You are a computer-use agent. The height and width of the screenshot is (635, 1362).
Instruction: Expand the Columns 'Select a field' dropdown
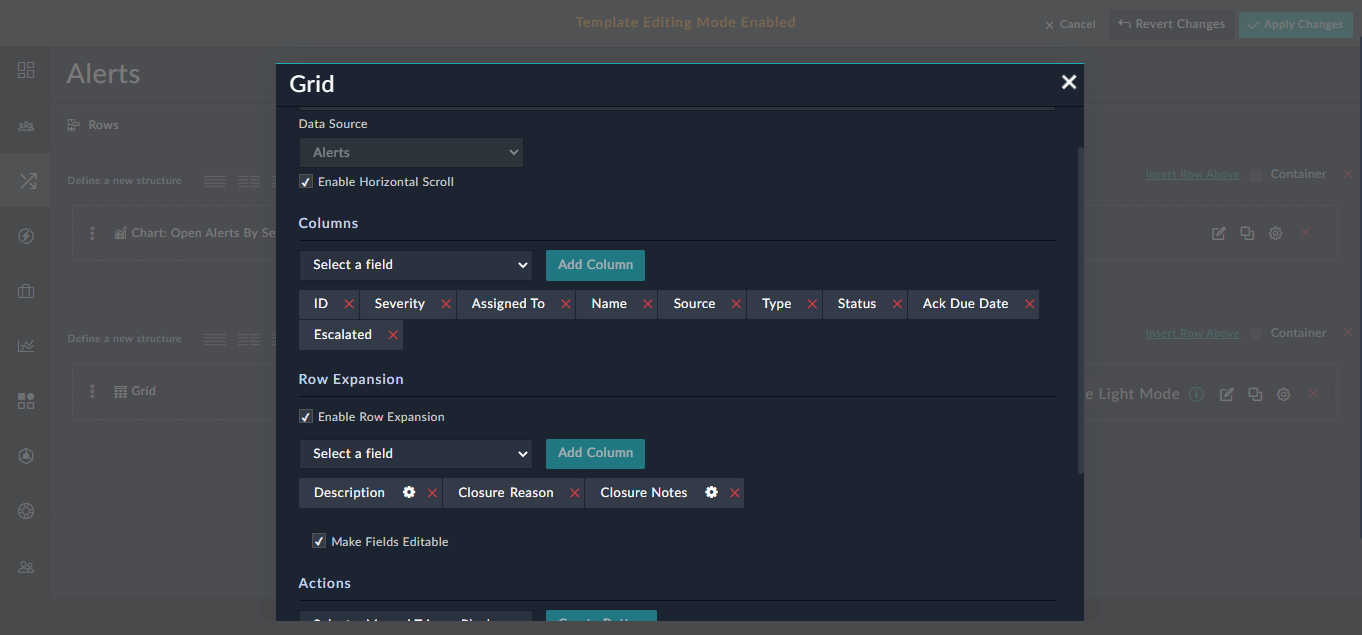pyautogui.click(x=415, y=265)
